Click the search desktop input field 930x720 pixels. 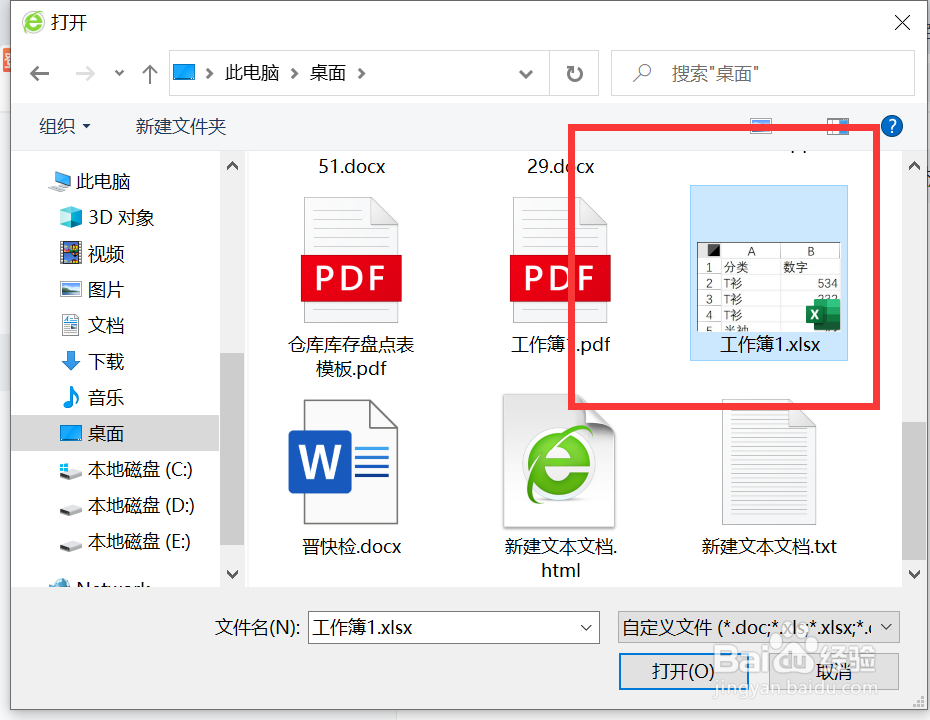tap(763, 73)
